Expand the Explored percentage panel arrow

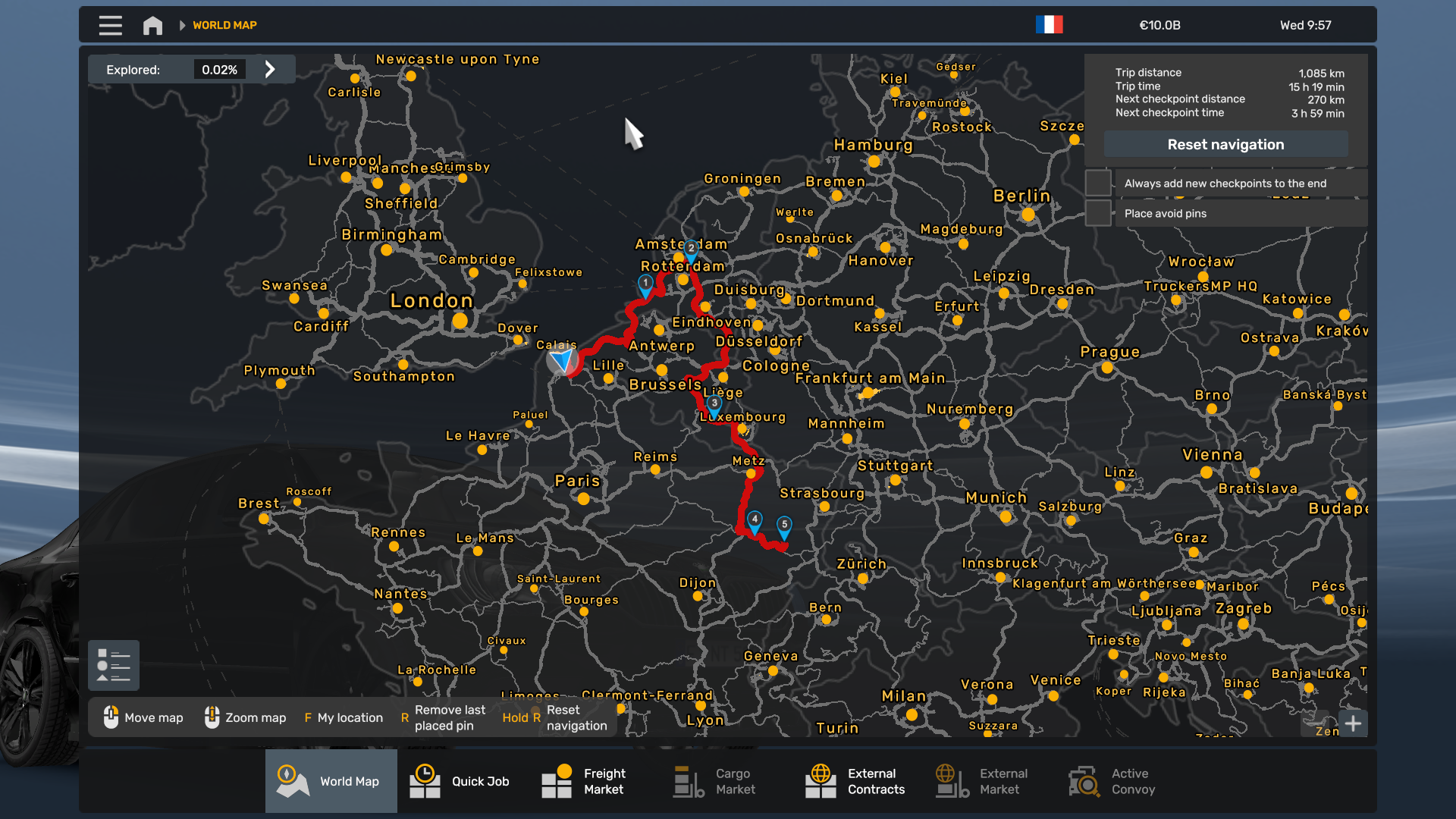[270, 70]
